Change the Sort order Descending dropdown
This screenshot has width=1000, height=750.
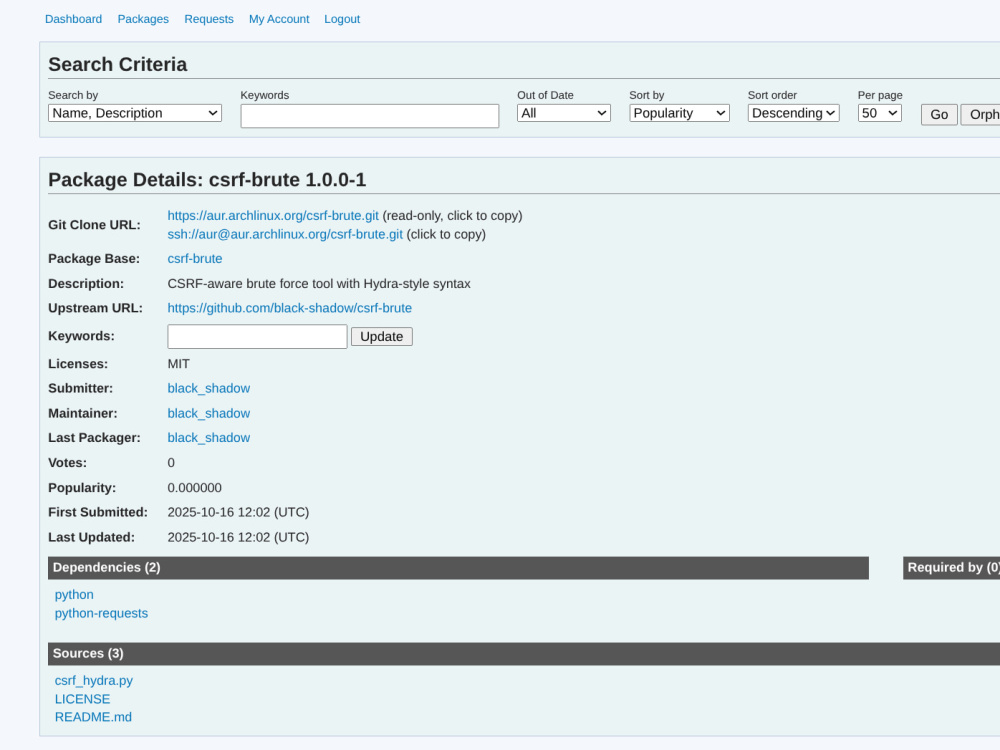pyautogui.click(x=793, y=113)
